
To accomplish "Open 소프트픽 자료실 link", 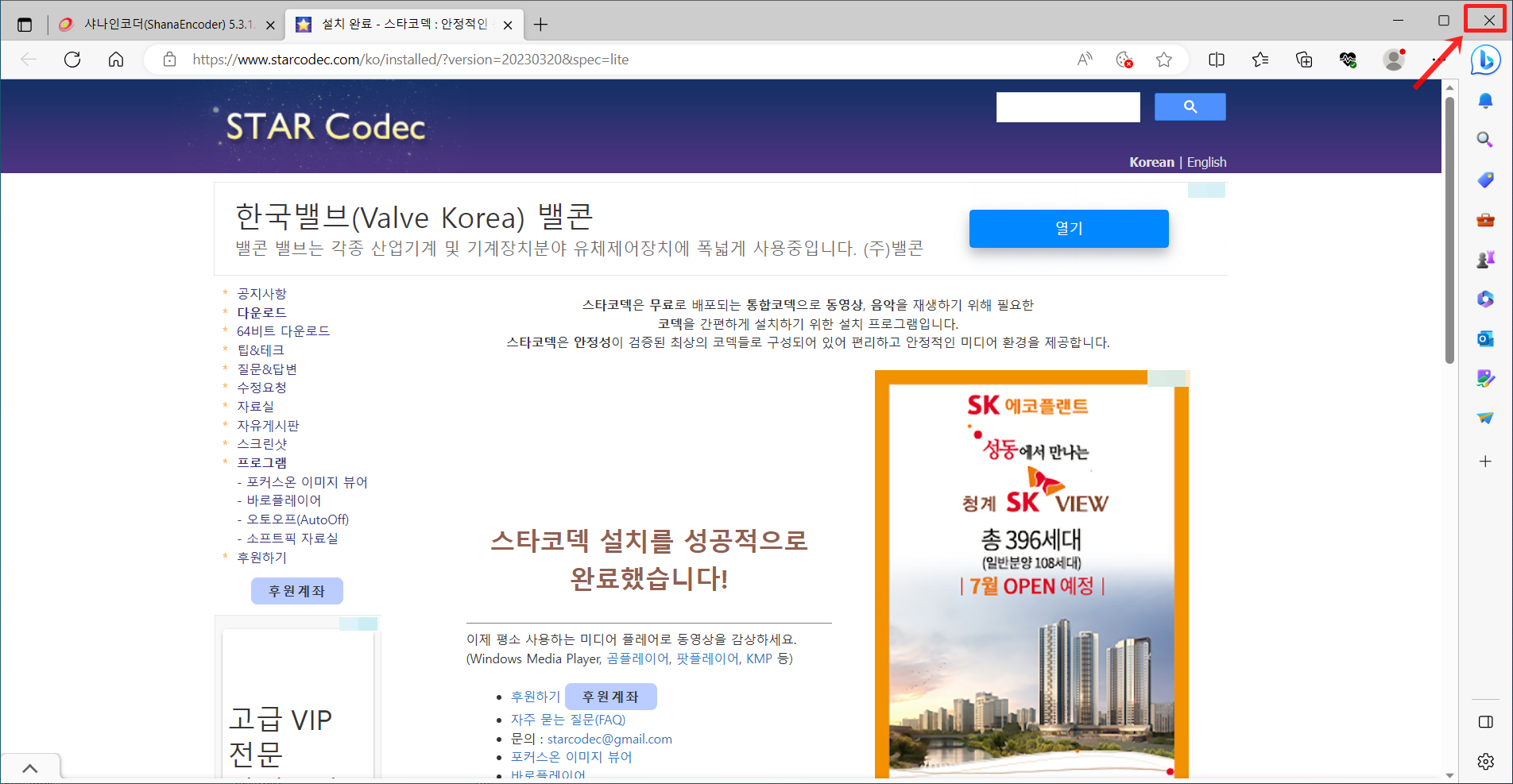I will tap(292, 539).
